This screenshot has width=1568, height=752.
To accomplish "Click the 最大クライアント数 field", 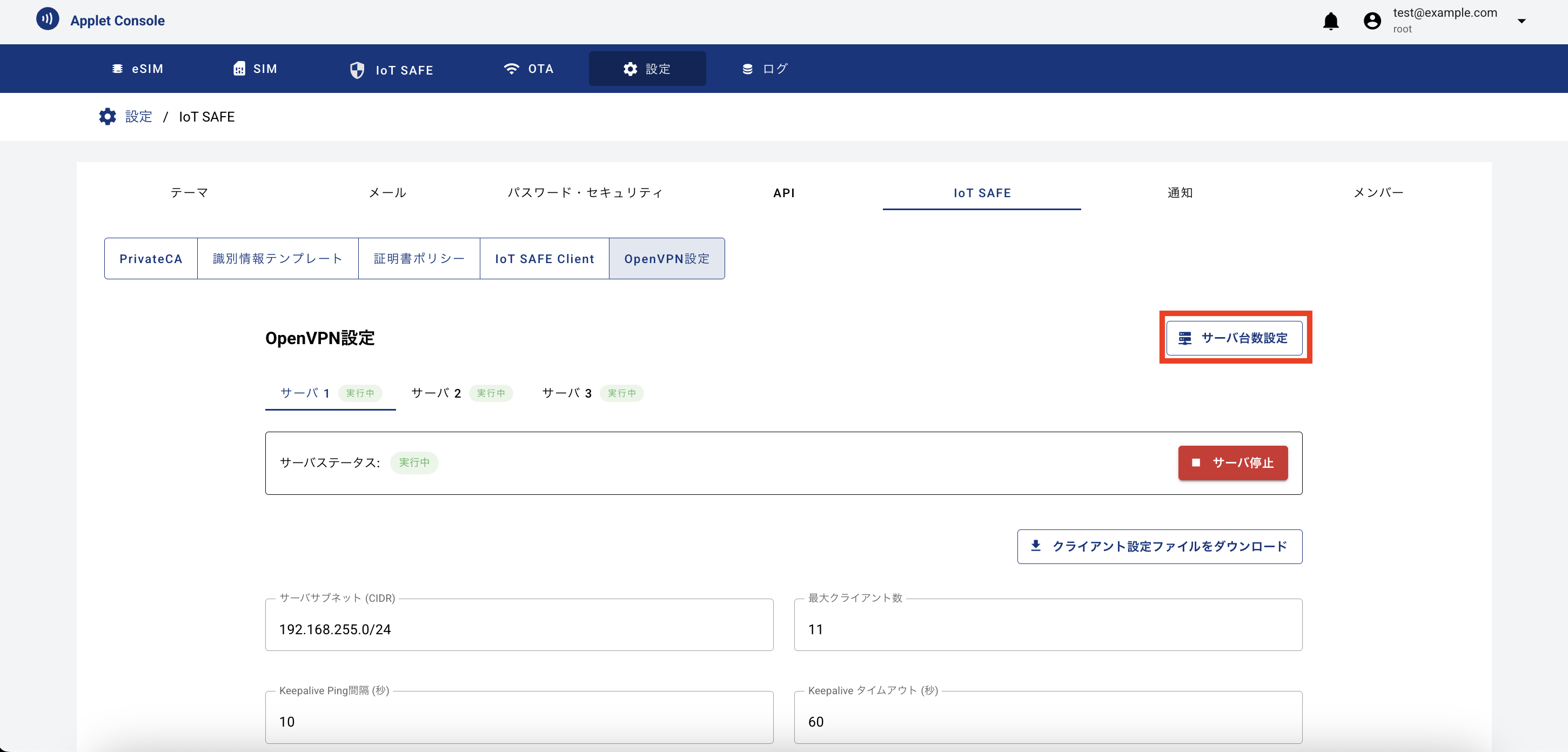I will [1048, 630].
